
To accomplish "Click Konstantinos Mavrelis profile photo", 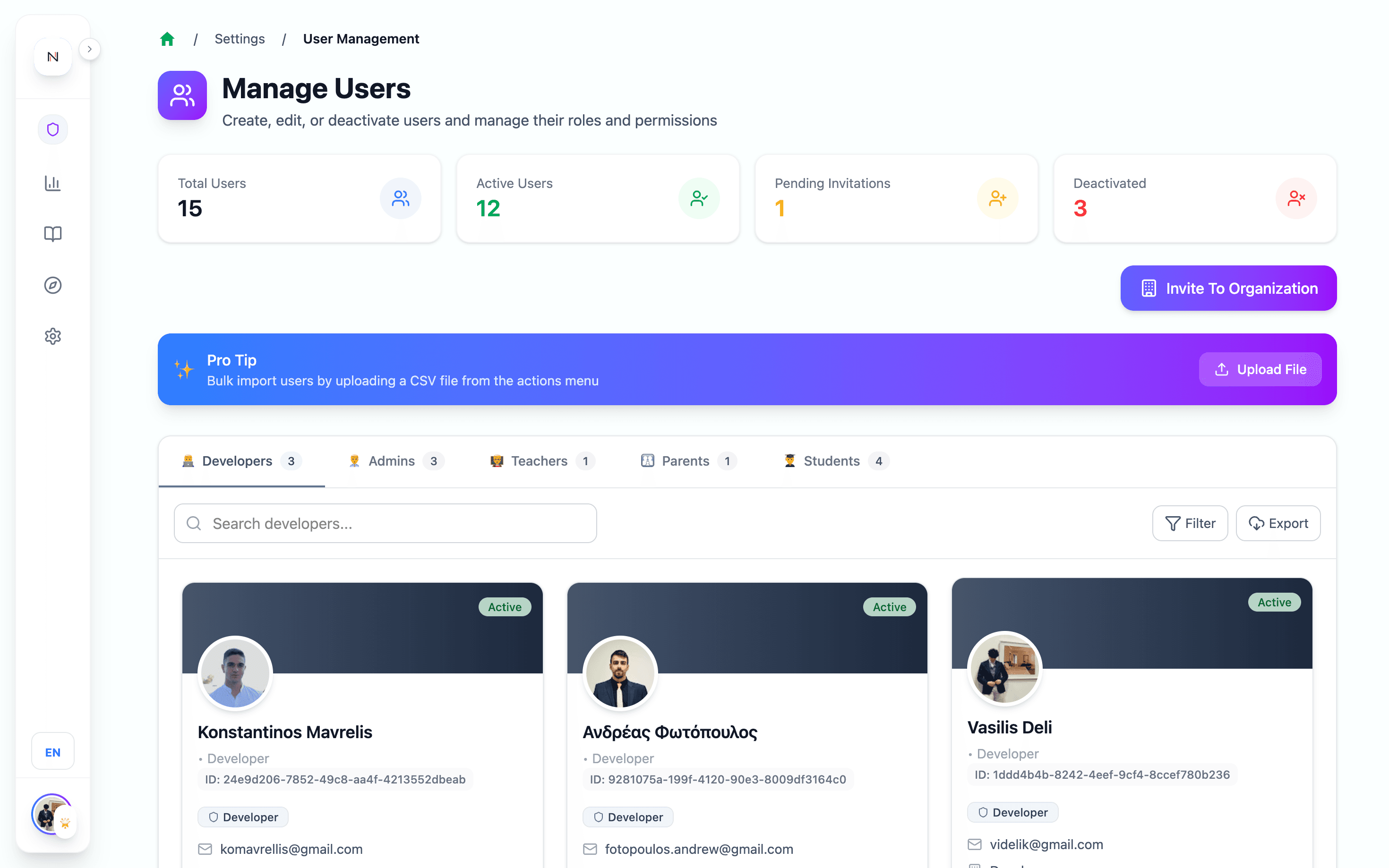I will coord(235,673).
